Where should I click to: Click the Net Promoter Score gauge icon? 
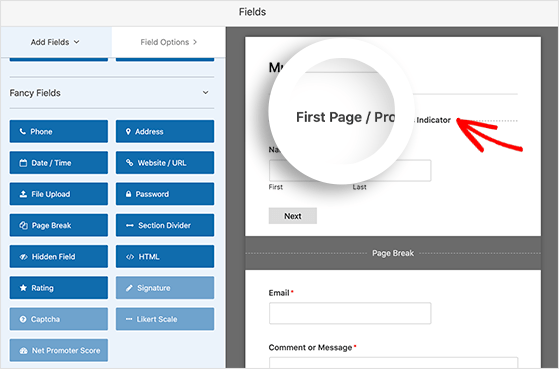coord(23,350)
